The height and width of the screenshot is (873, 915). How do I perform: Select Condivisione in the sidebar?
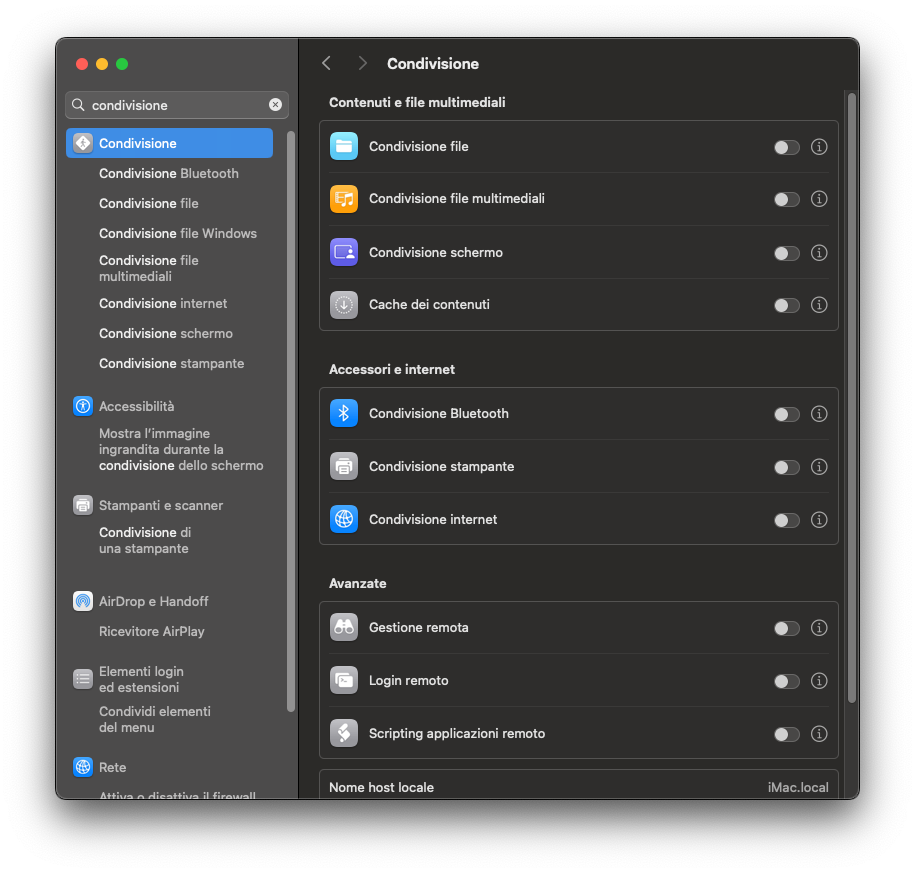coord(169,143)
